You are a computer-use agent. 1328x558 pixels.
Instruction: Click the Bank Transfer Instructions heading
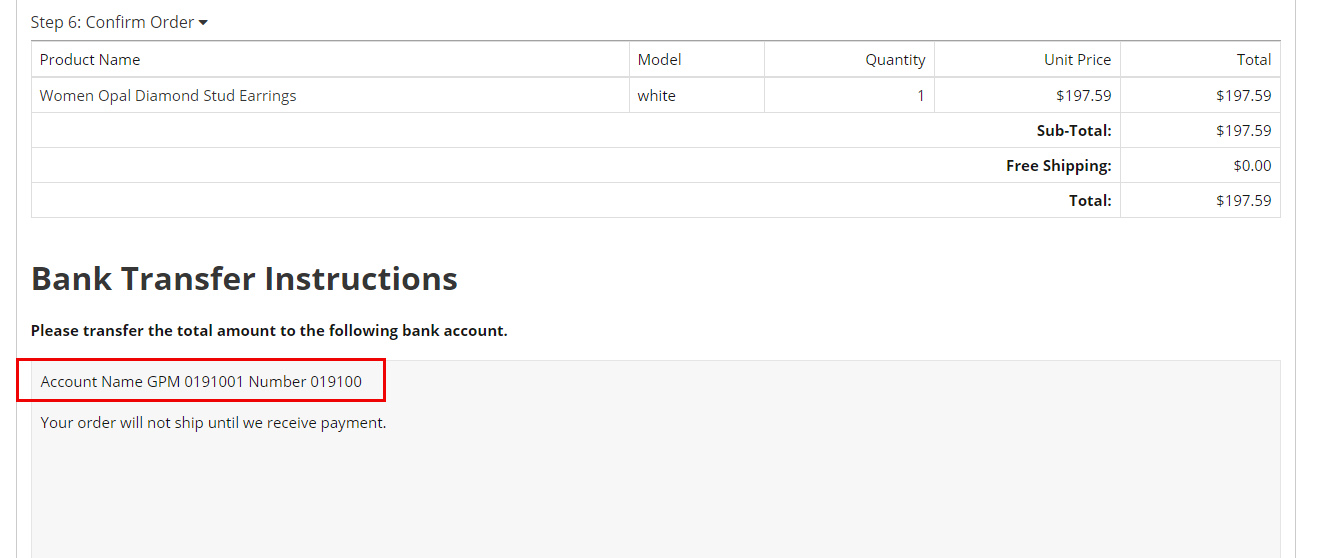244,278
